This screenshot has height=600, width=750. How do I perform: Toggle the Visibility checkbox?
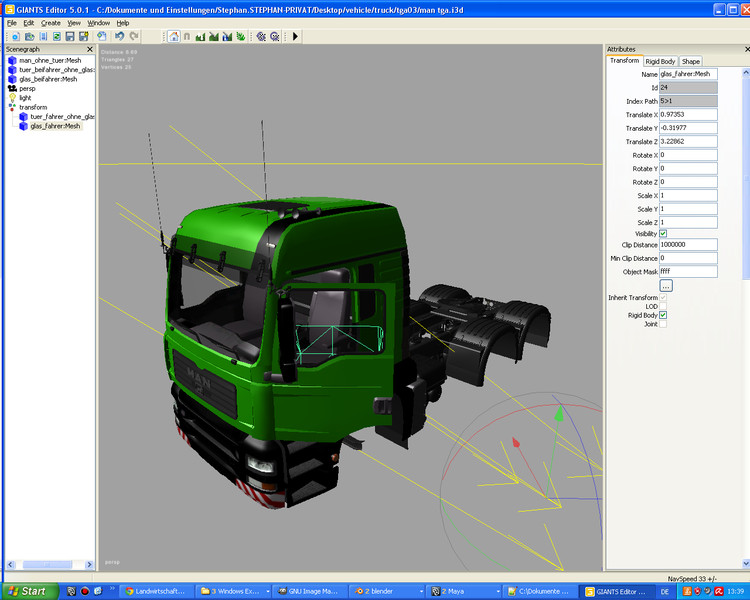(663, 233)
